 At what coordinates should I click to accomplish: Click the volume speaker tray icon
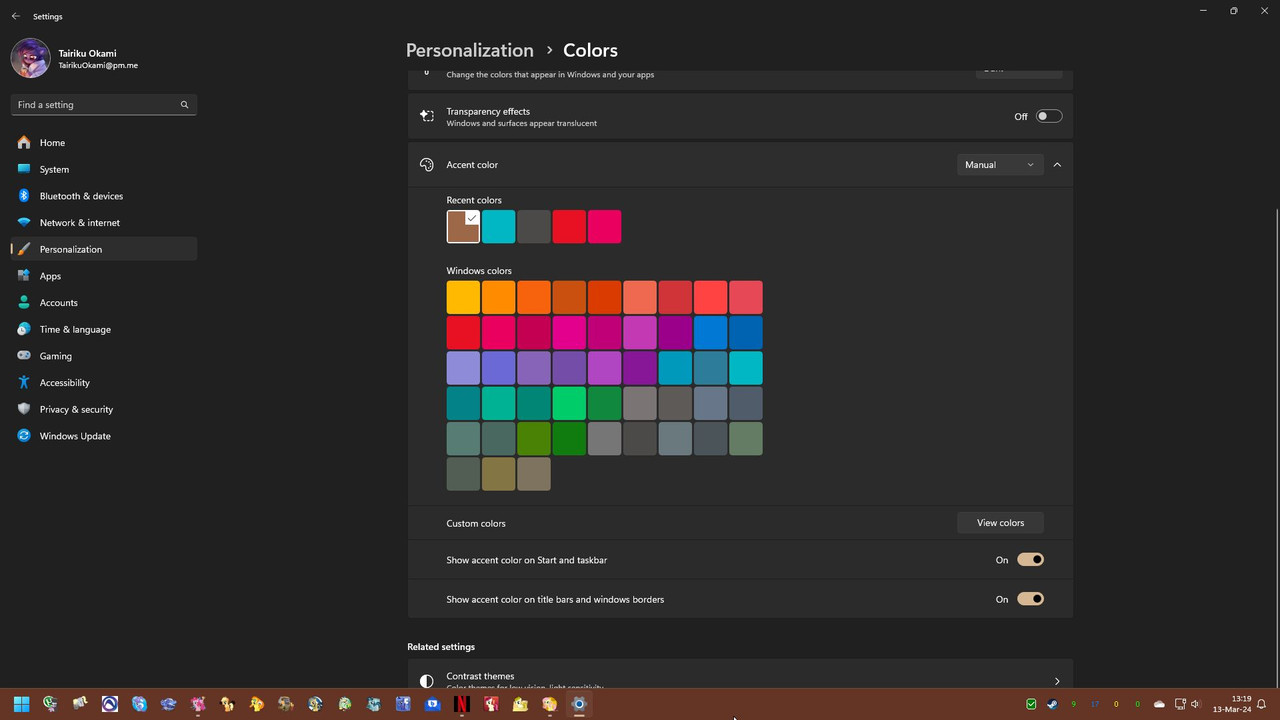coord(1195,704)
